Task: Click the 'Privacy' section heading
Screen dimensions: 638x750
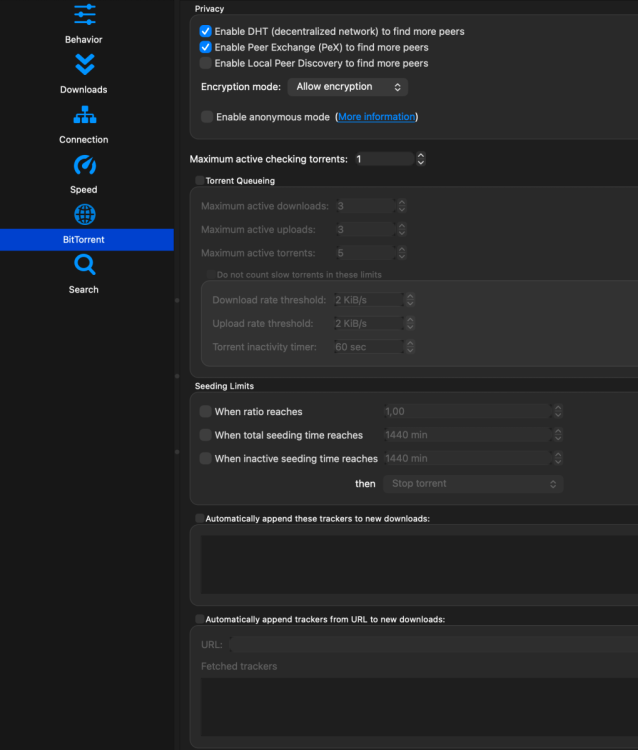Action: pyautogui.click(x=209, y=9)
